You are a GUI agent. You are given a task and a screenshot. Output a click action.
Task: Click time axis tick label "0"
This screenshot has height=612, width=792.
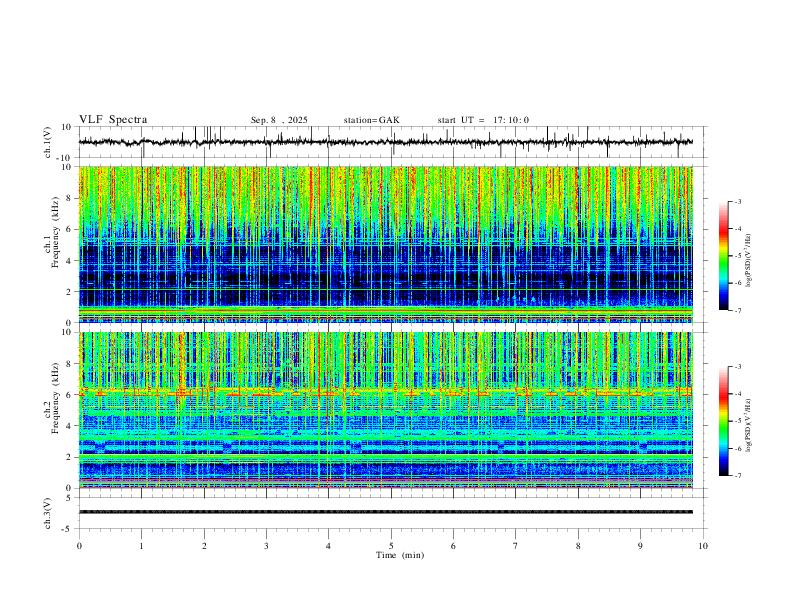pyautogui.click(x=79, y=546)
